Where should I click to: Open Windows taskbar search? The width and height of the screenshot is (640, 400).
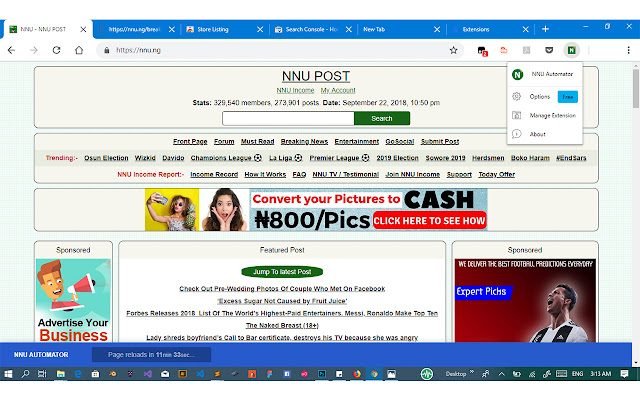click(25, 373)
